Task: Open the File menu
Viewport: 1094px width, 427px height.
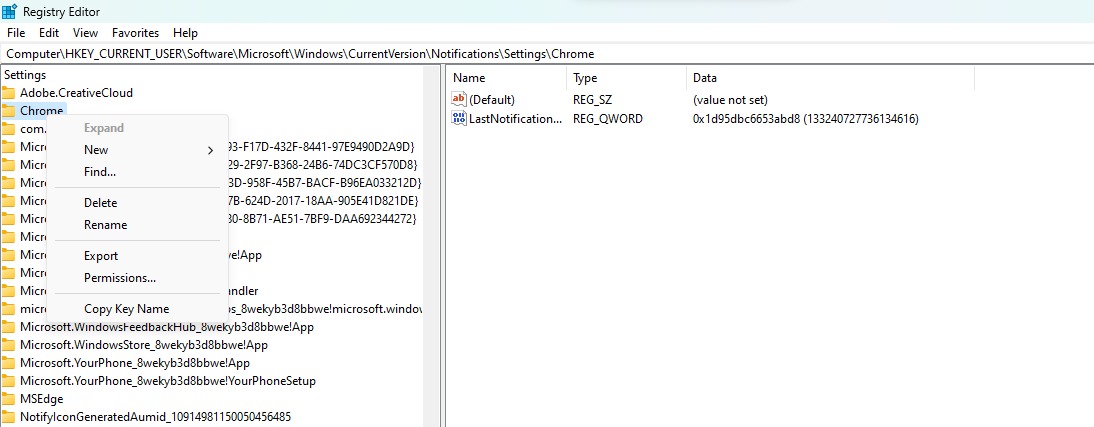Action: point(16,33)
